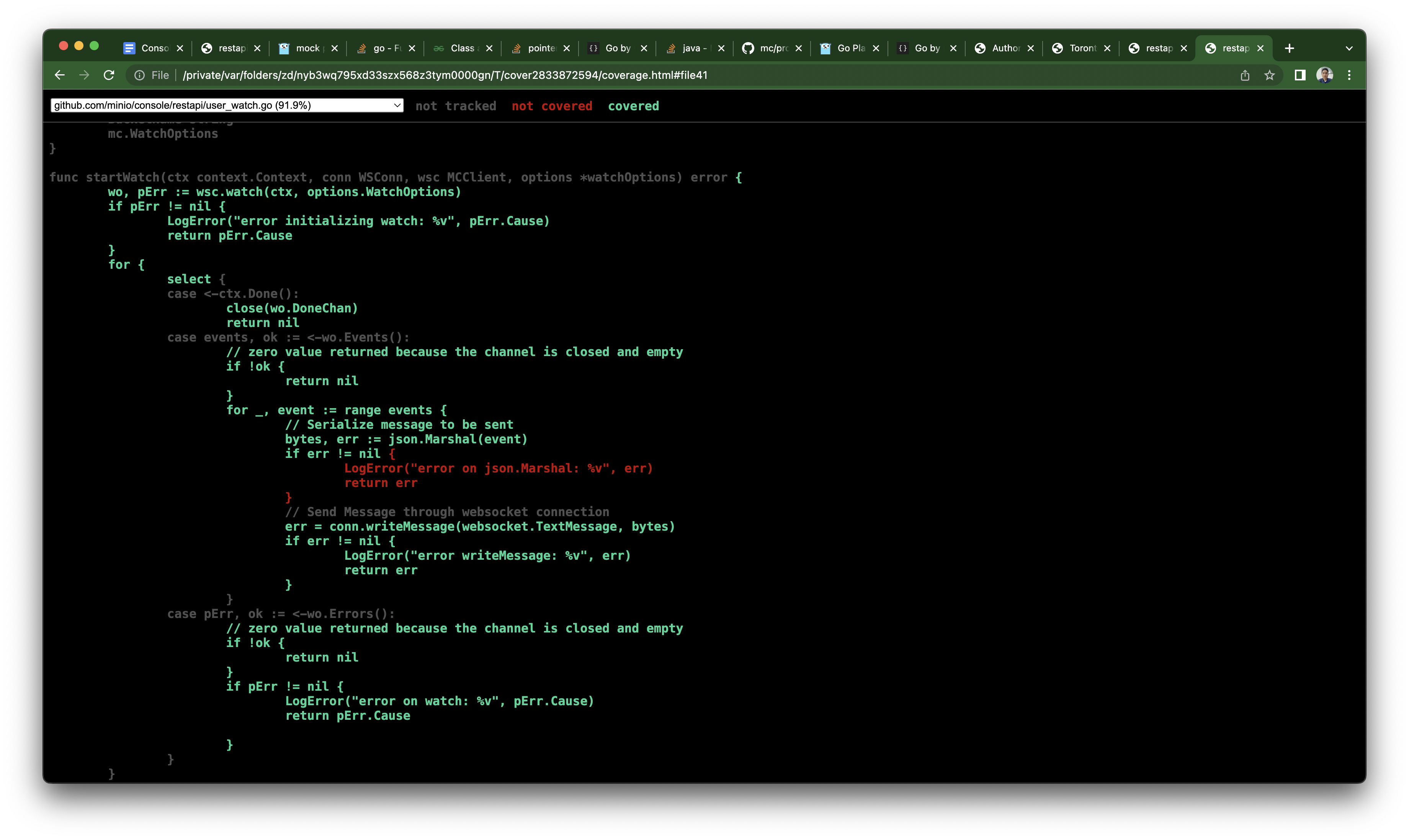Open the user_watch.go file selector dropdown

click(x=226, y=105)
